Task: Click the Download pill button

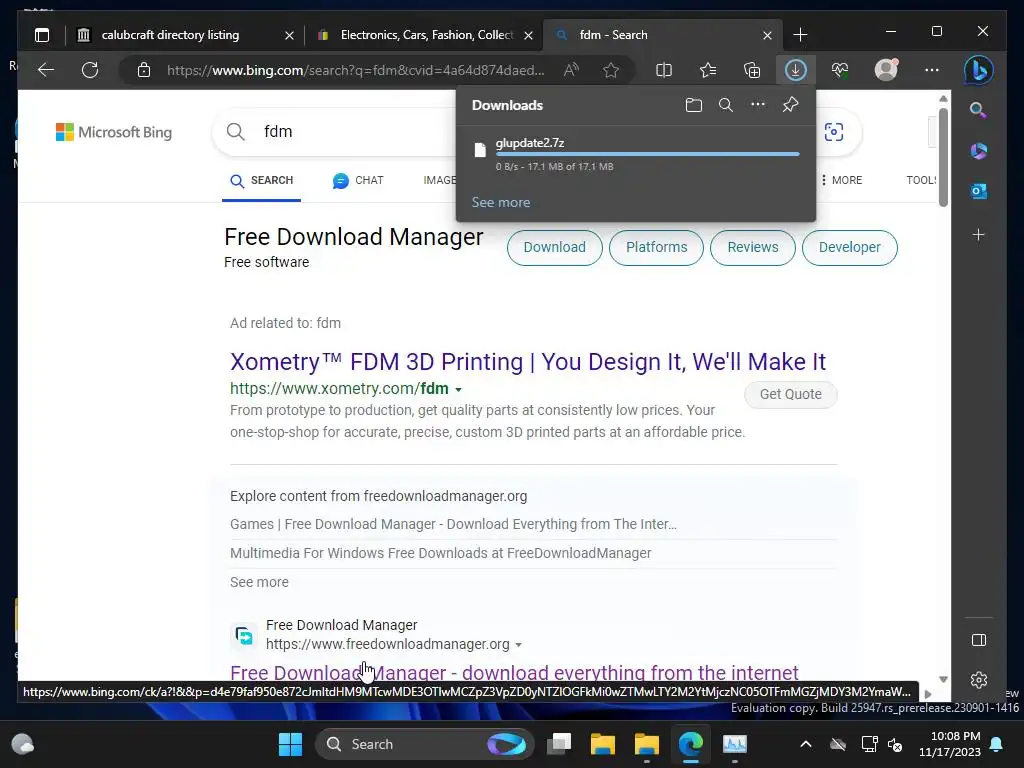Action: pos(554,248)
